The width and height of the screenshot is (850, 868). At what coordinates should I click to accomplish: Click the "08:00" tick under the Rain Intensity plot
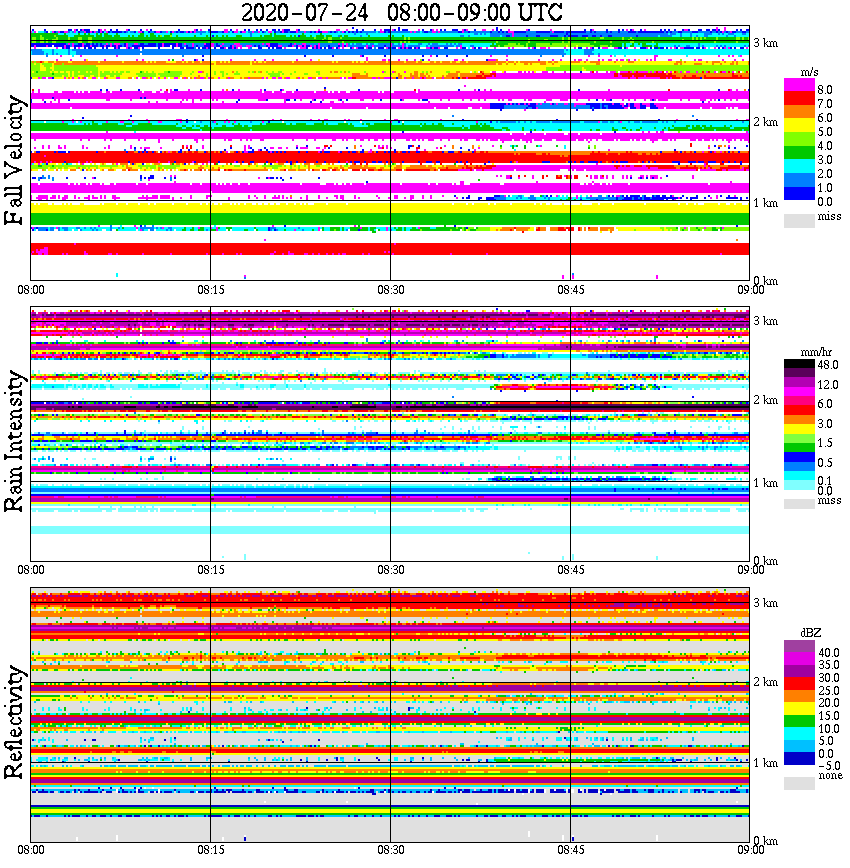[31, 570]
